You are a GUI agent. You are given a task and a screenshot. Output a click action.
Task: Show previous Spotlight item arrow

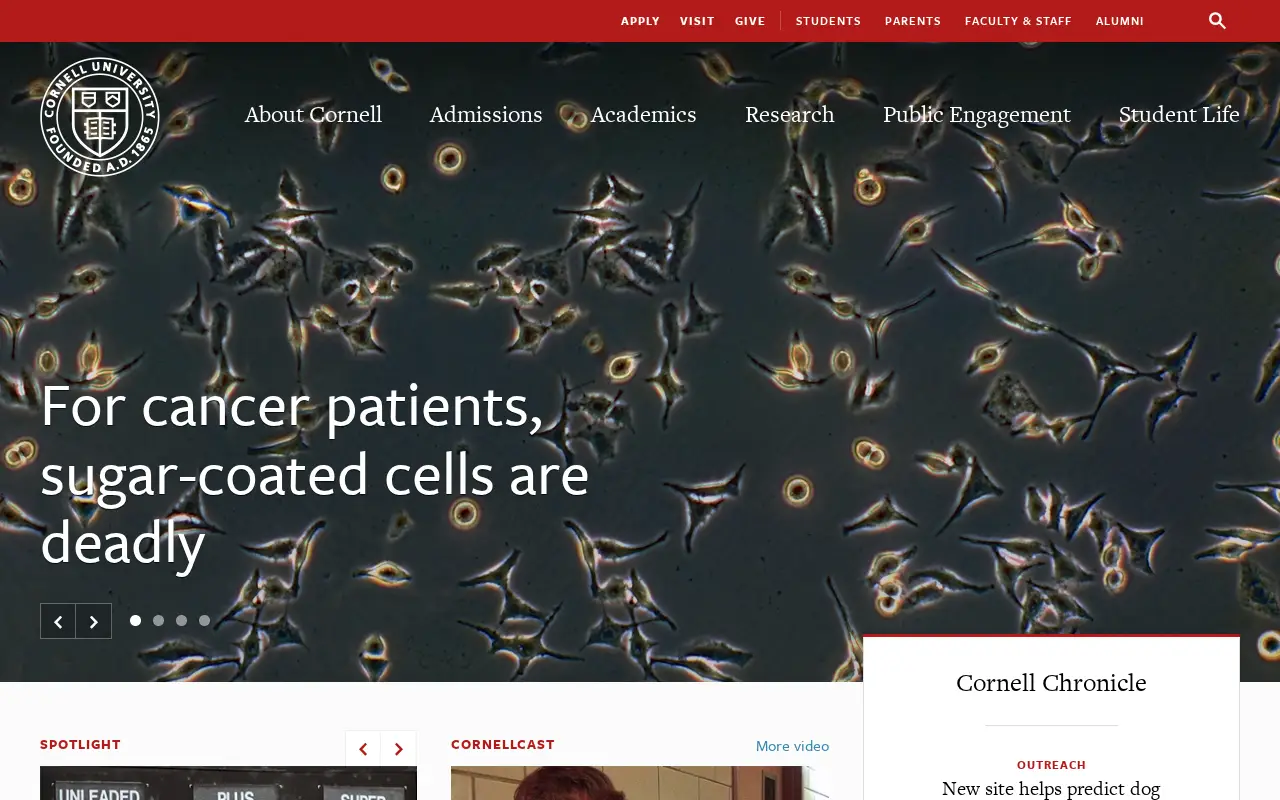point(363,748)
